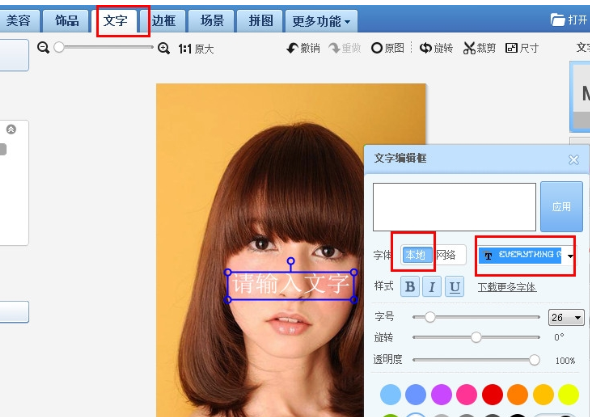
Task: Pick the lime yellow color swatch
Action: 569,394
